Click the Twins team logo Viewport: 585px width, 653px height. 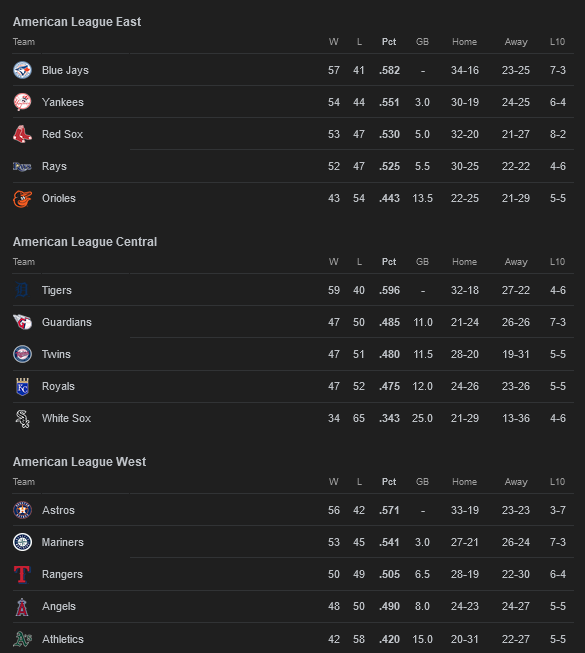[22, 354]
